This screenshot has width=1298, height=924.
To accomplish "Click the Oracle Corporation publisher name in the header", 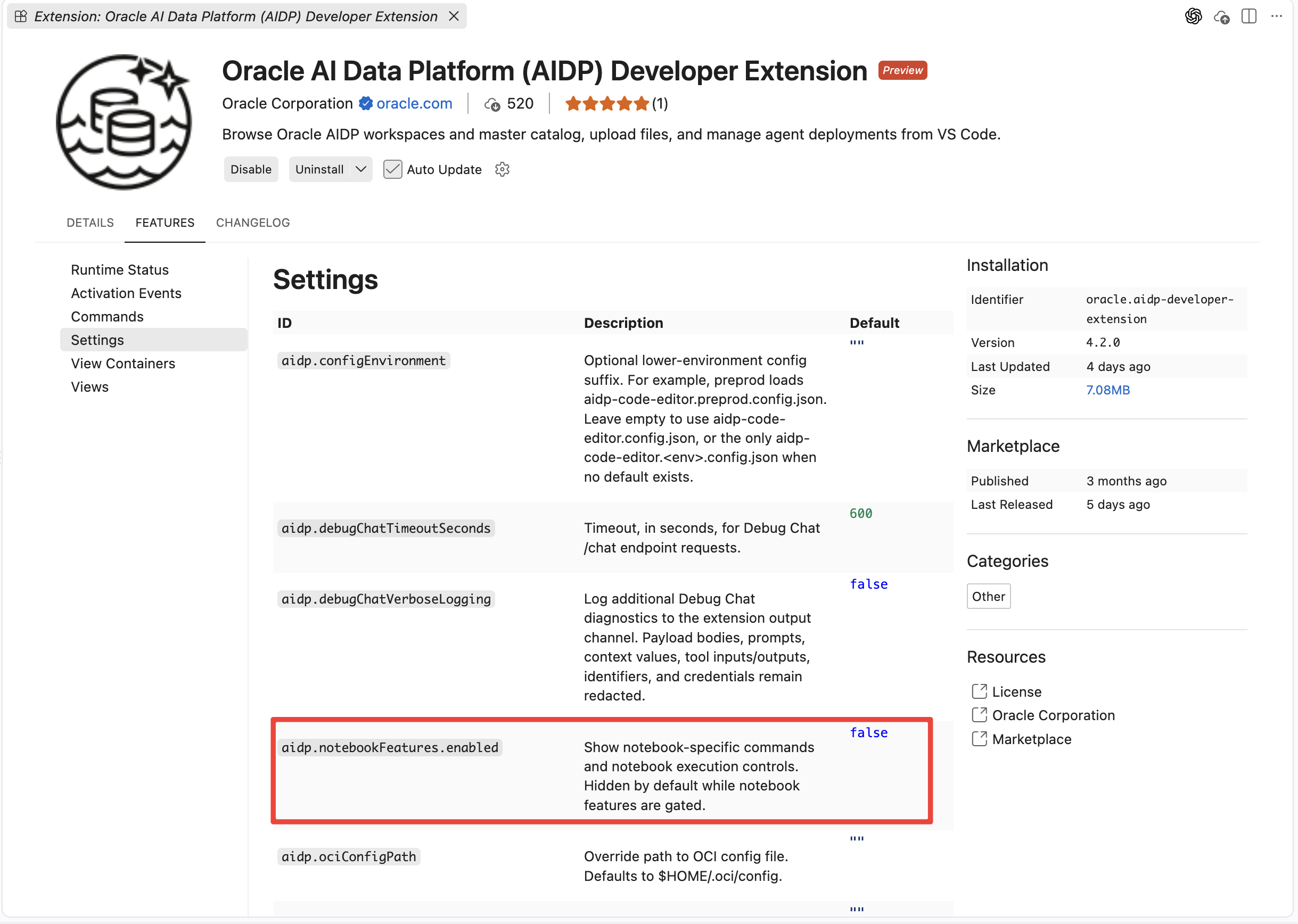I will [x=287, y=104].
